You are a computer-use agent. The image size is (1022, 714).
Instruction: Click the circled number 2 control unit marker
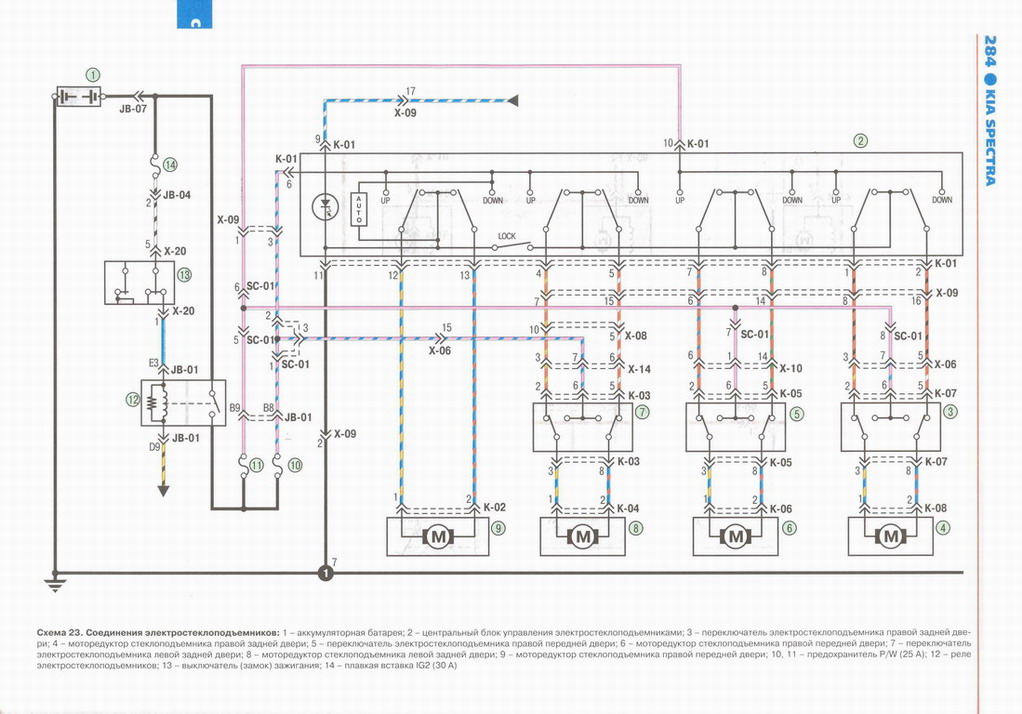(859, 140)
